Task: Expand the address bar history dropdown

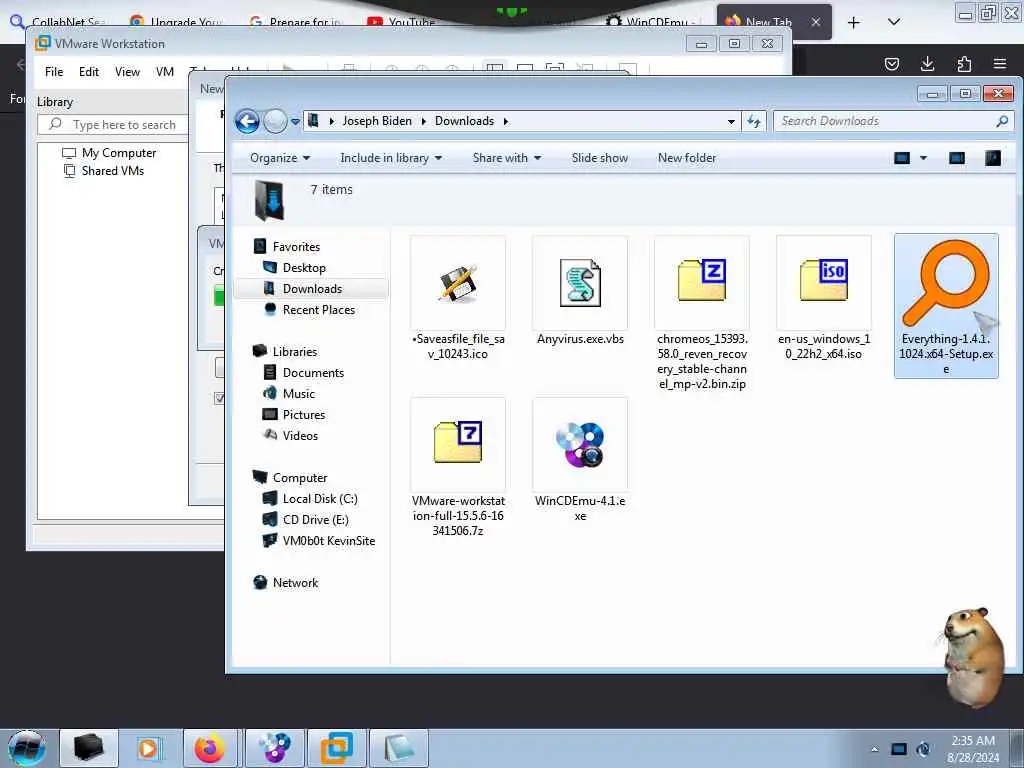Action: coord(731,121)
